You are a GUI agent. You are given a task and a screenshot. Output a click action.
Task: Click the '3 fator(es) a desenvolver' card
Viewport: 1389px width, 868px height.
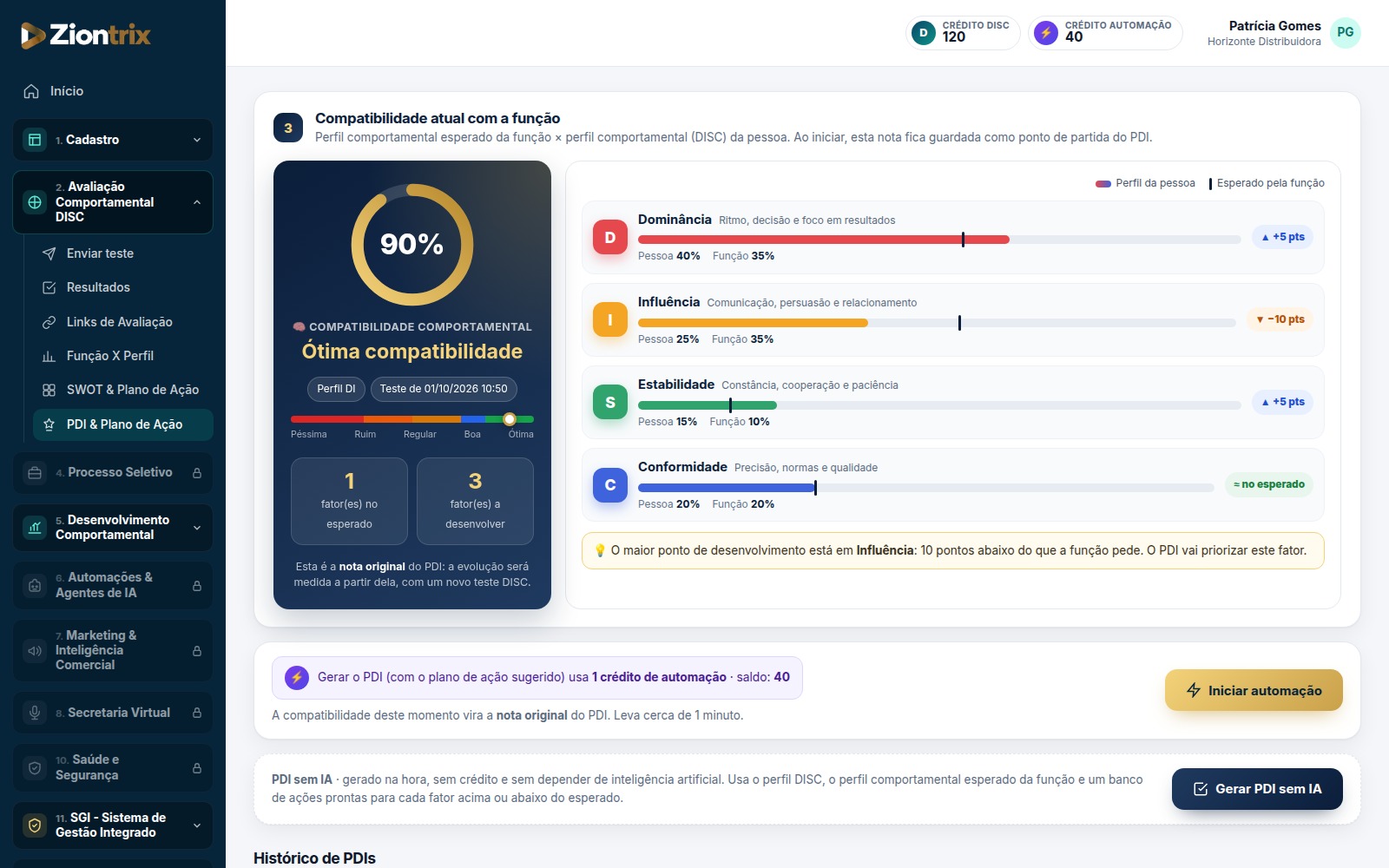pyautogui.click(x=475, y=501)
